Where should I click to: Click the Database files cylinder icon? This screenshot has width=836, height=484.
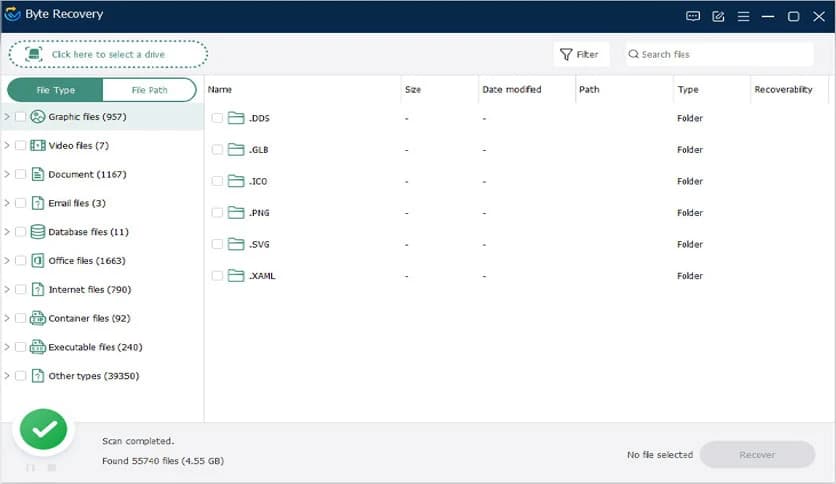point(37,231)
